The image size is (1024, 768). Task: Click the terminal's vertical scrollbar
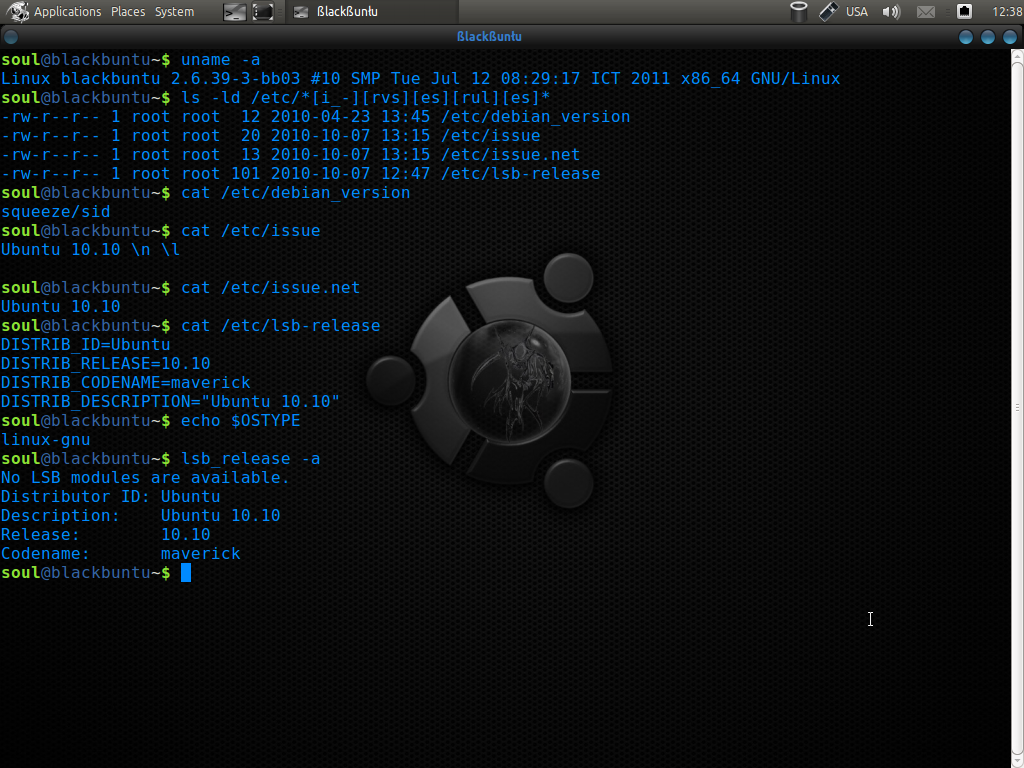(1017, 408)
